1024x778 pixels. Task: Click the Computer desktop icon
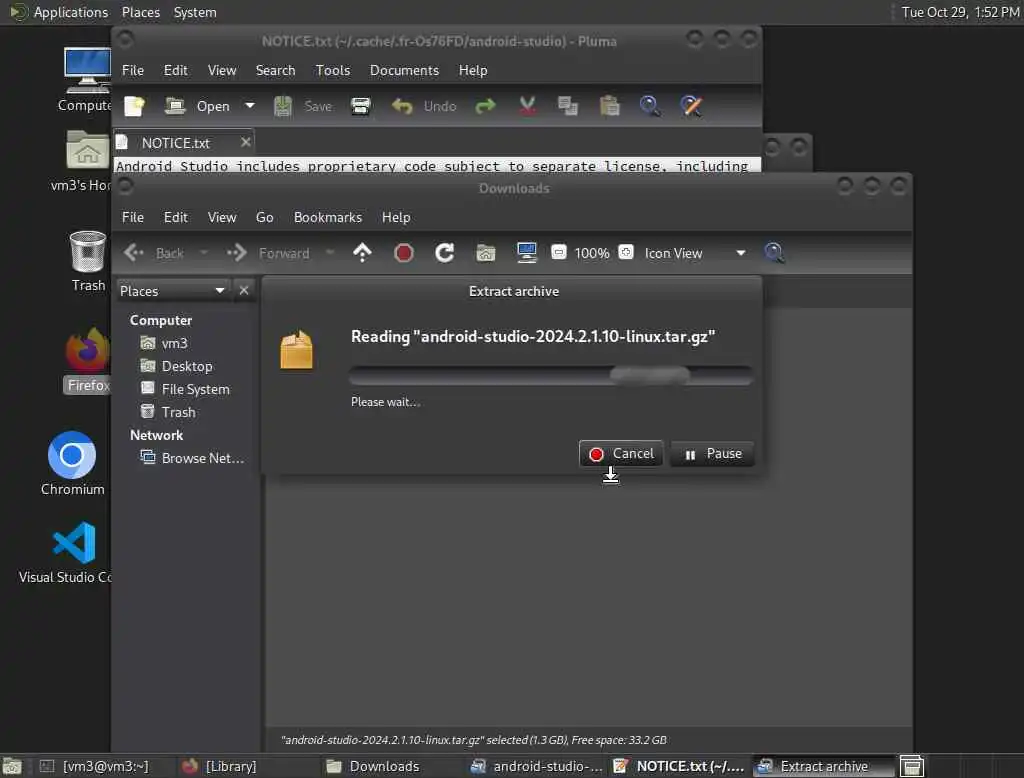(x=86, y=80)
